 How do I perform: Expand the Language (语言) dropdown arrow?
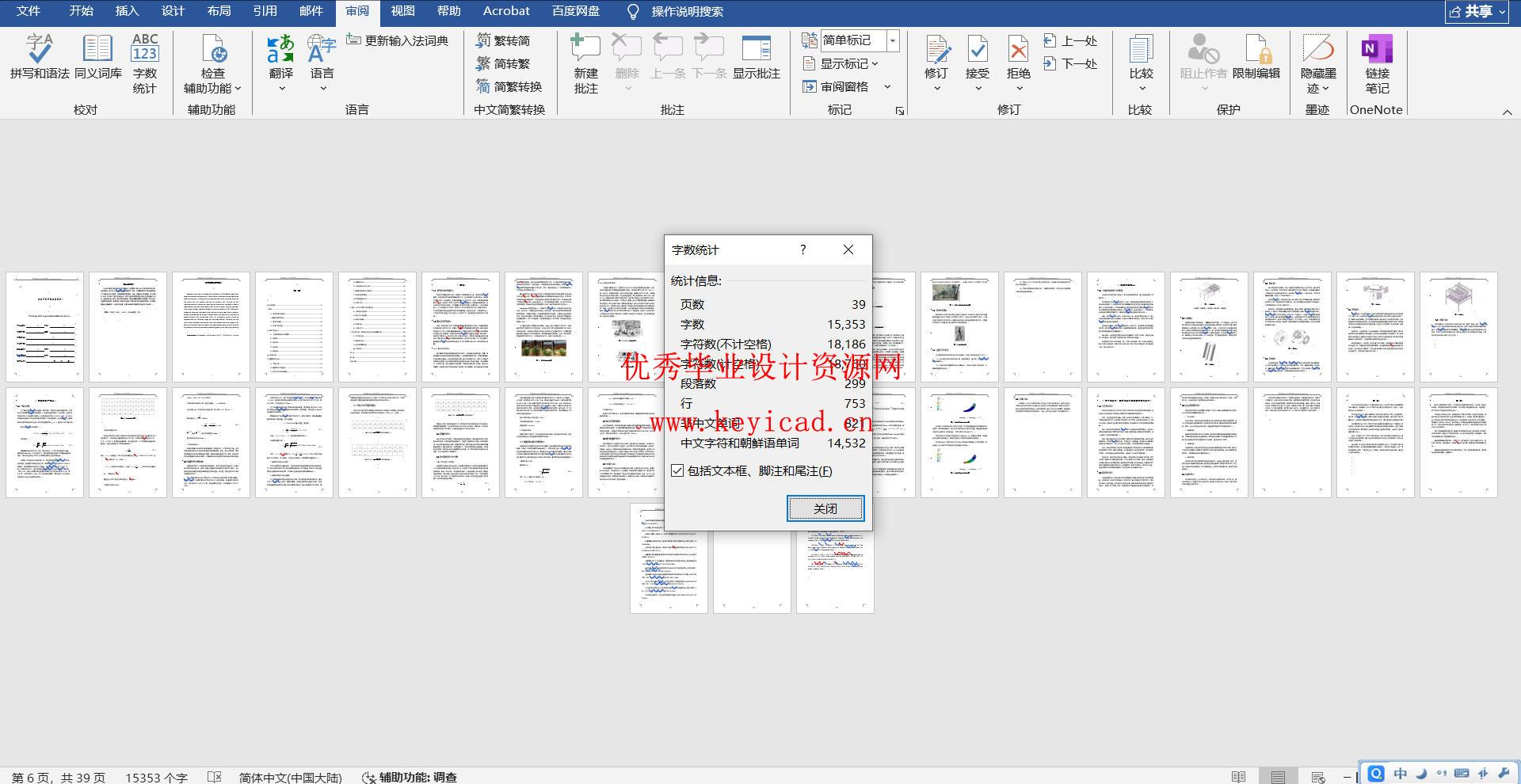[322, 89]
